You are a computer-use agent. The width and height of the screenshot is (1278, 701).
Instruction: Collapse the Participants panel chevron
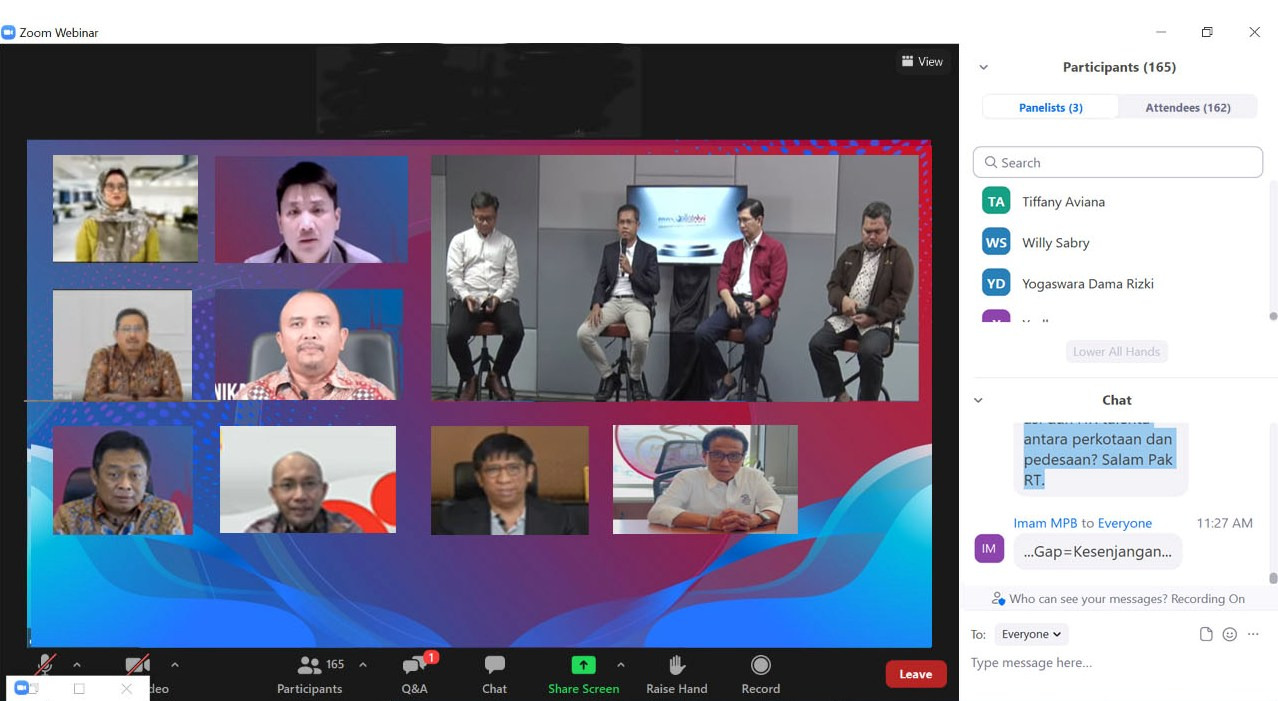983,67
